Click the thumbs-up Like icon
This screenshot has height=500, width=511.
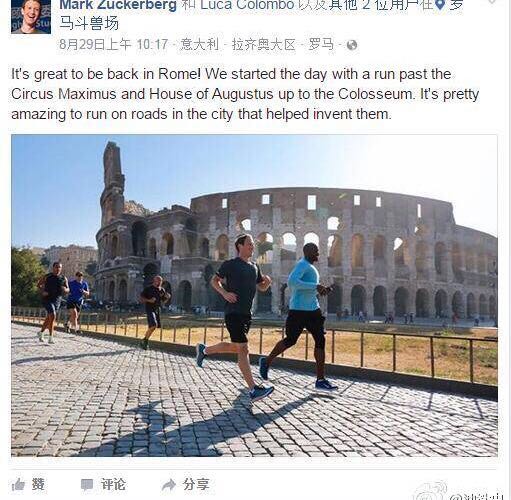[18, 484]
